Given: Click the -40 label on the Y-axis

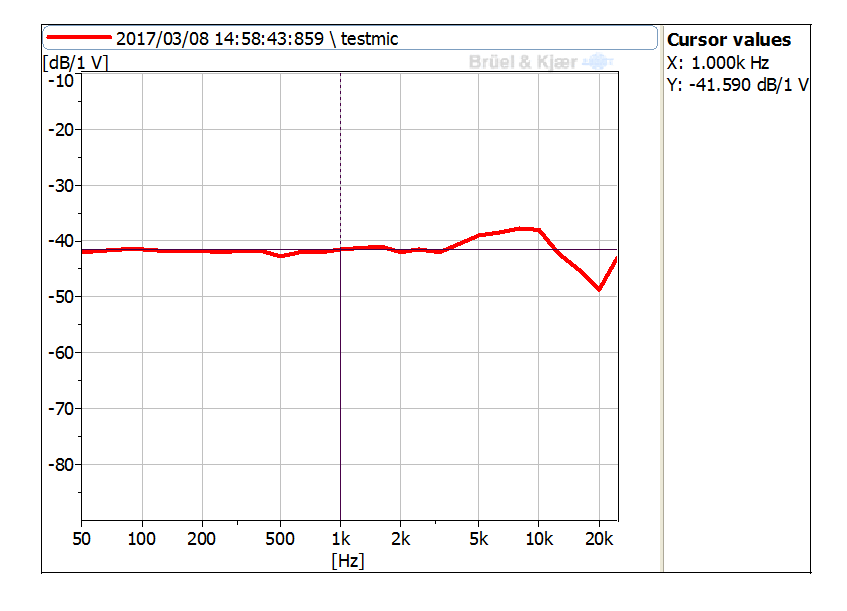Looking at the screenshot, I should [61, 241].
